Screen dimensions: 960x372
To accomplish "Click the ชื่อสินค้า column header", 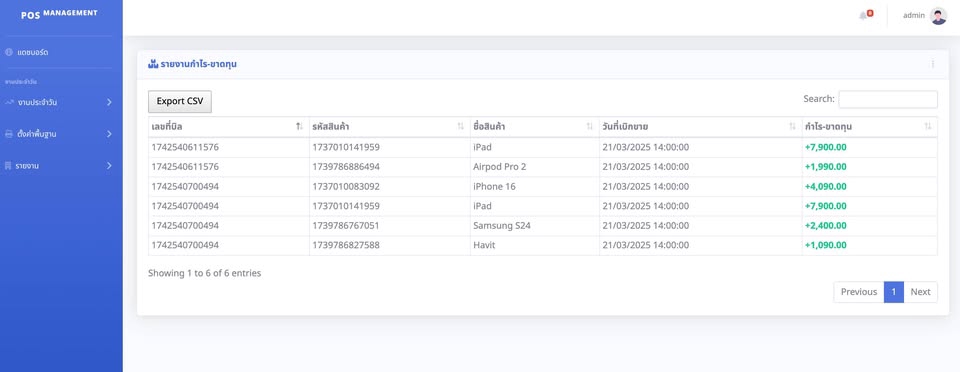I will (x=534, y=127).
